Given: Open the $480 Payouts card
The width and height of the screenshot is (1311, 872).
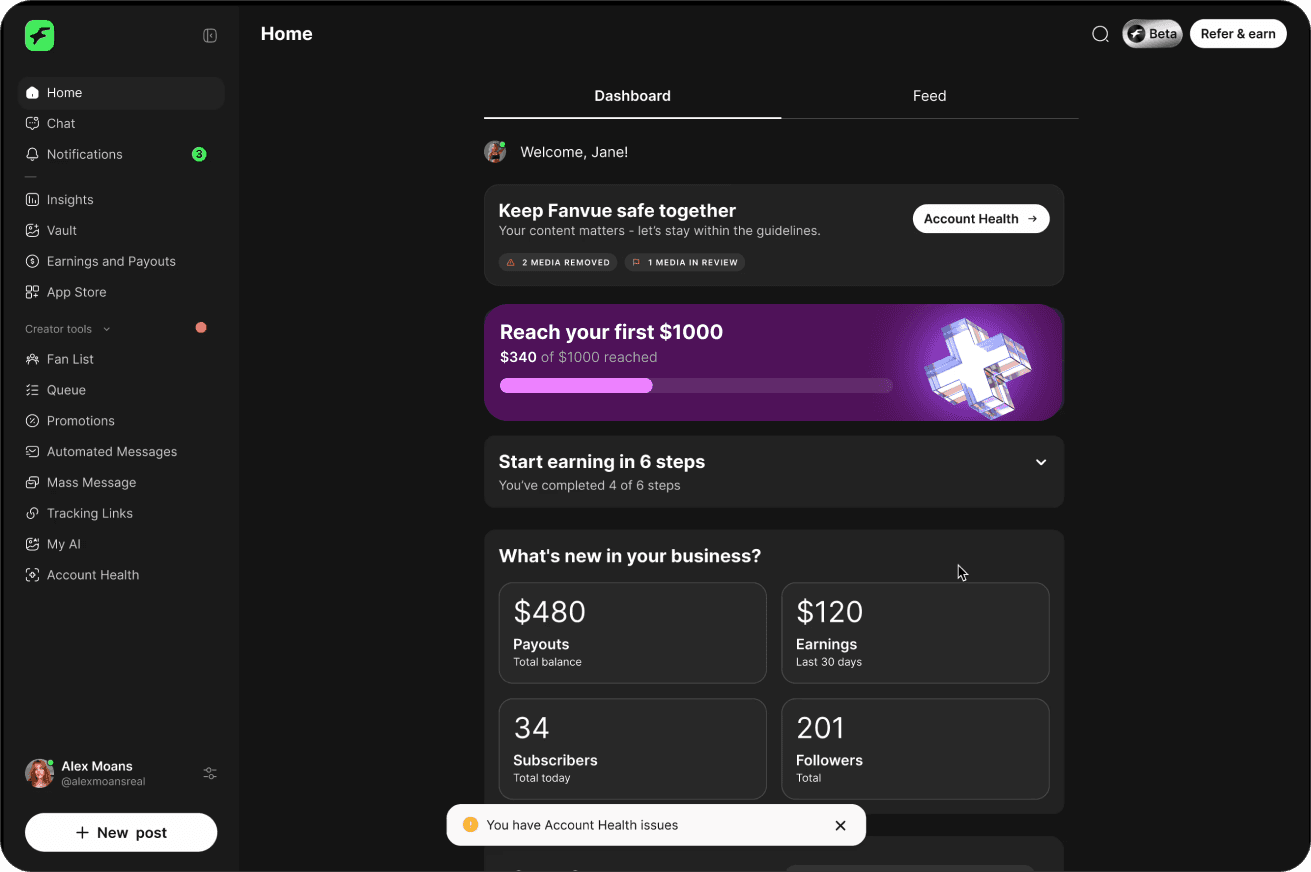Looking at the screenshot, I should point(633,633).
